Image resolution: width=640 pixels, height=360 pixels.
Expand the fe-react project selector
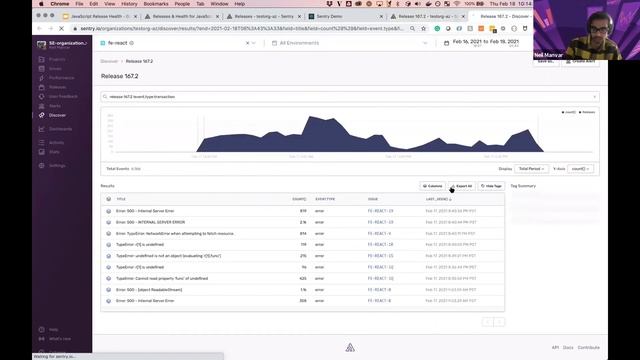coord(254,43)
